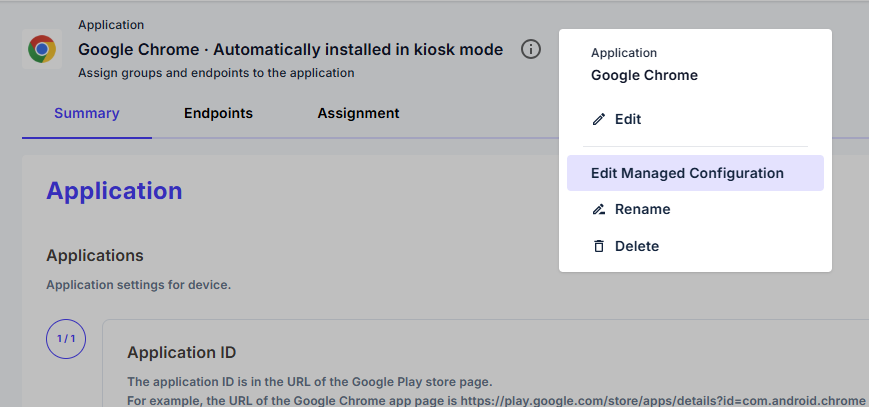Switch to the Summary tab

(86, 113)
